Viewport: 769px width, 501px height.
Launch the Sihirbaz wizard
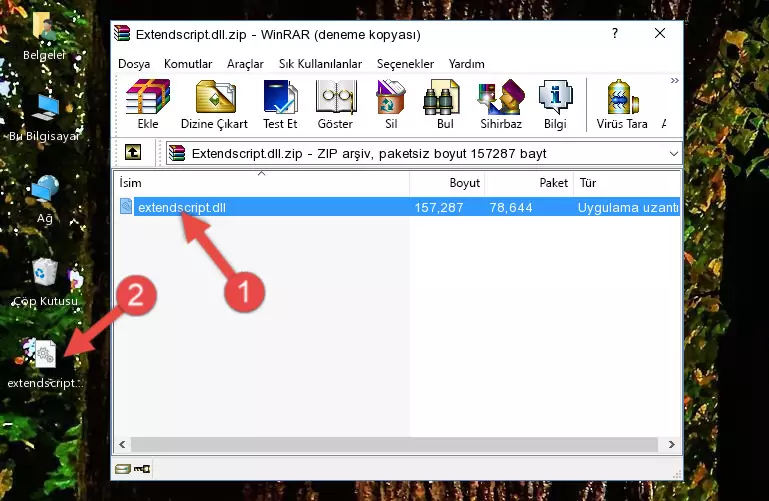click(x=501, y=104)
